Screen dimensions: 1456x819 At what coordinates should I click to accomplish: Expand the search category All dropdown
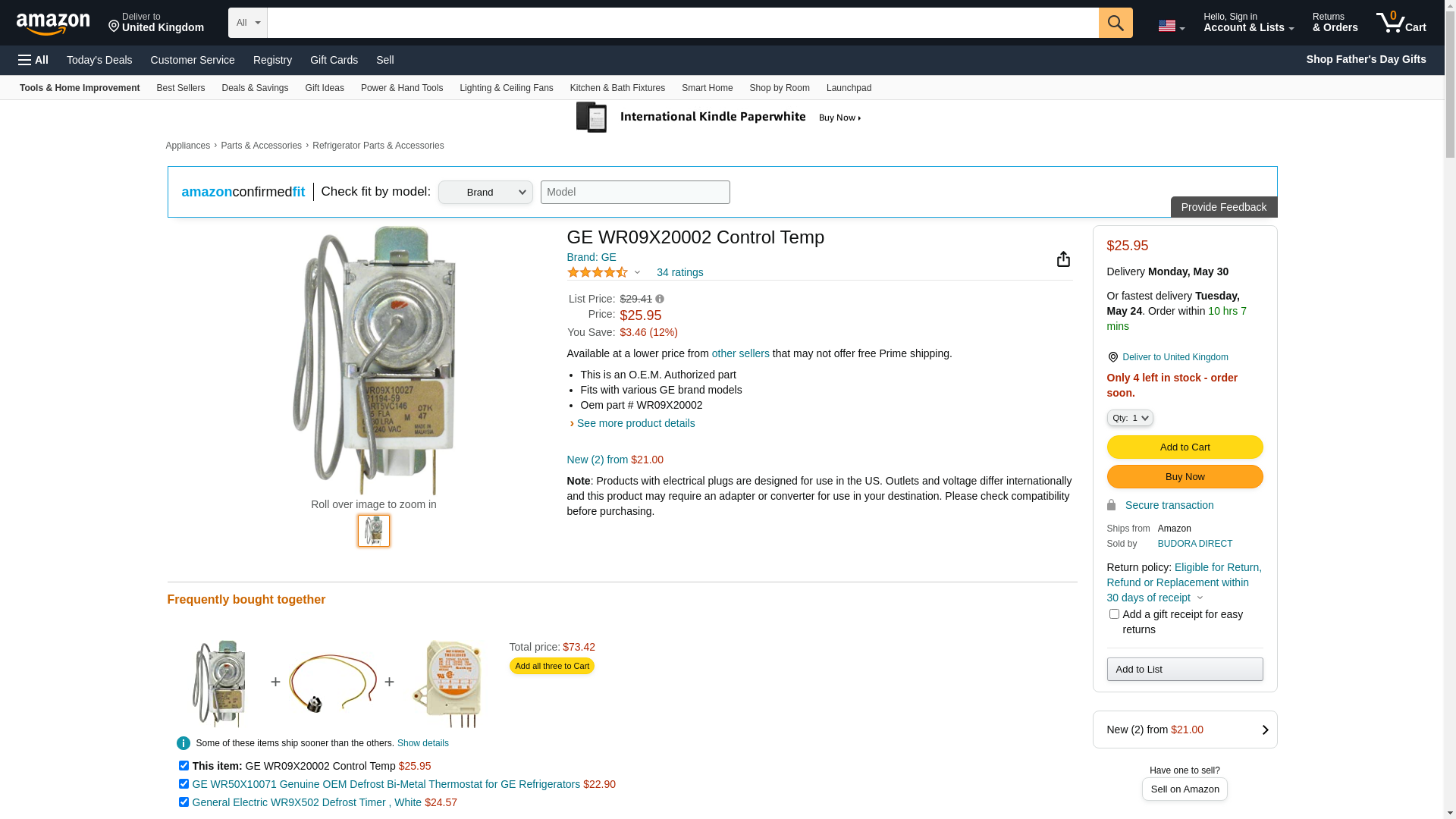pyautogui.click(x=247, y=23)
